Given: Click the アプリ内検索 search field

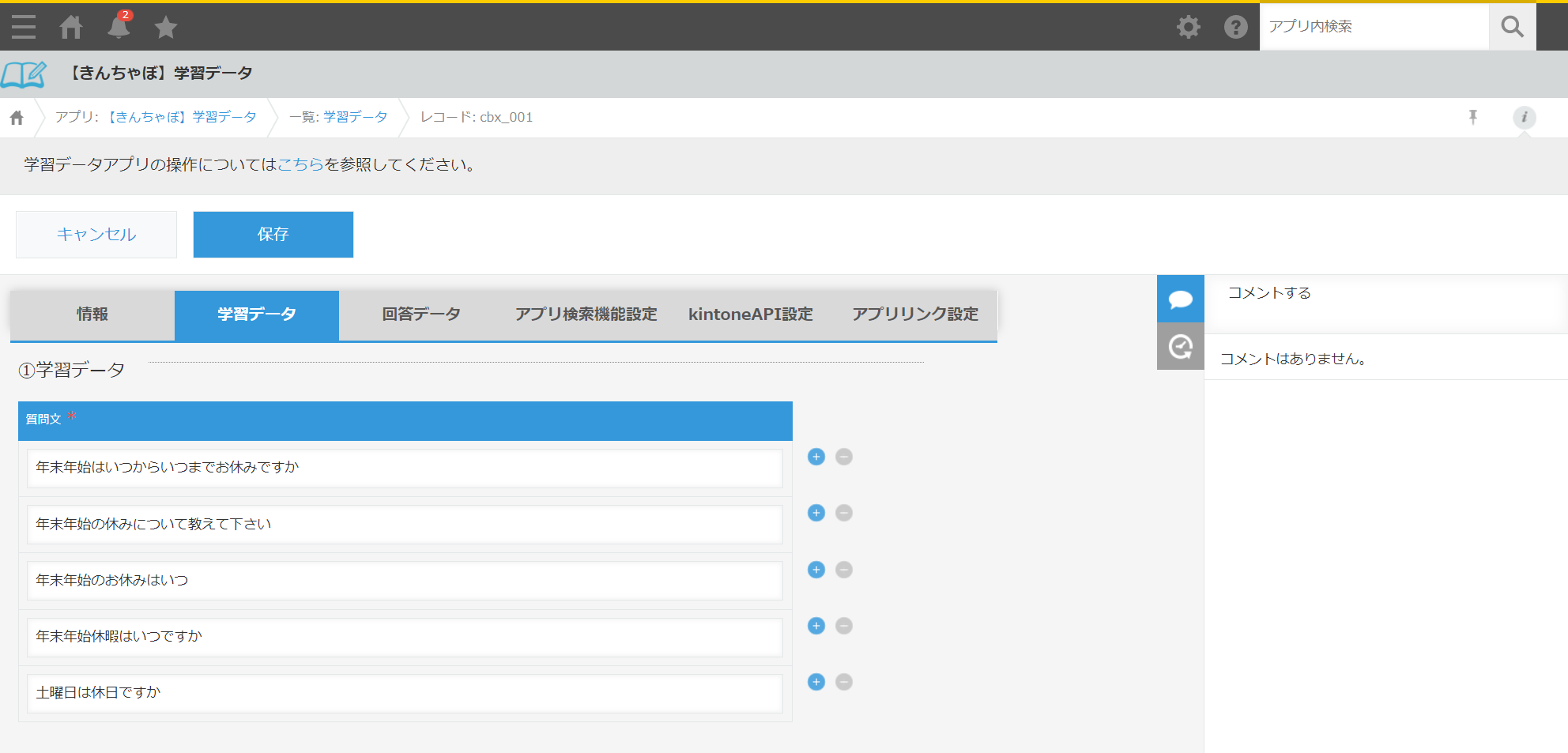Looking at the screenshot, I should (1374, 27).
